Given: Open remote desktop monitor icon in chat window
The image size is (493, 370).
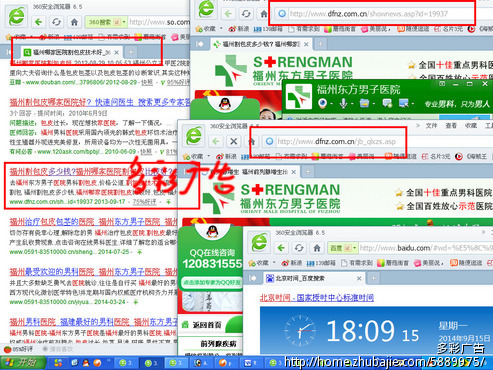Looking at the screenshot, I should [403, 103].
